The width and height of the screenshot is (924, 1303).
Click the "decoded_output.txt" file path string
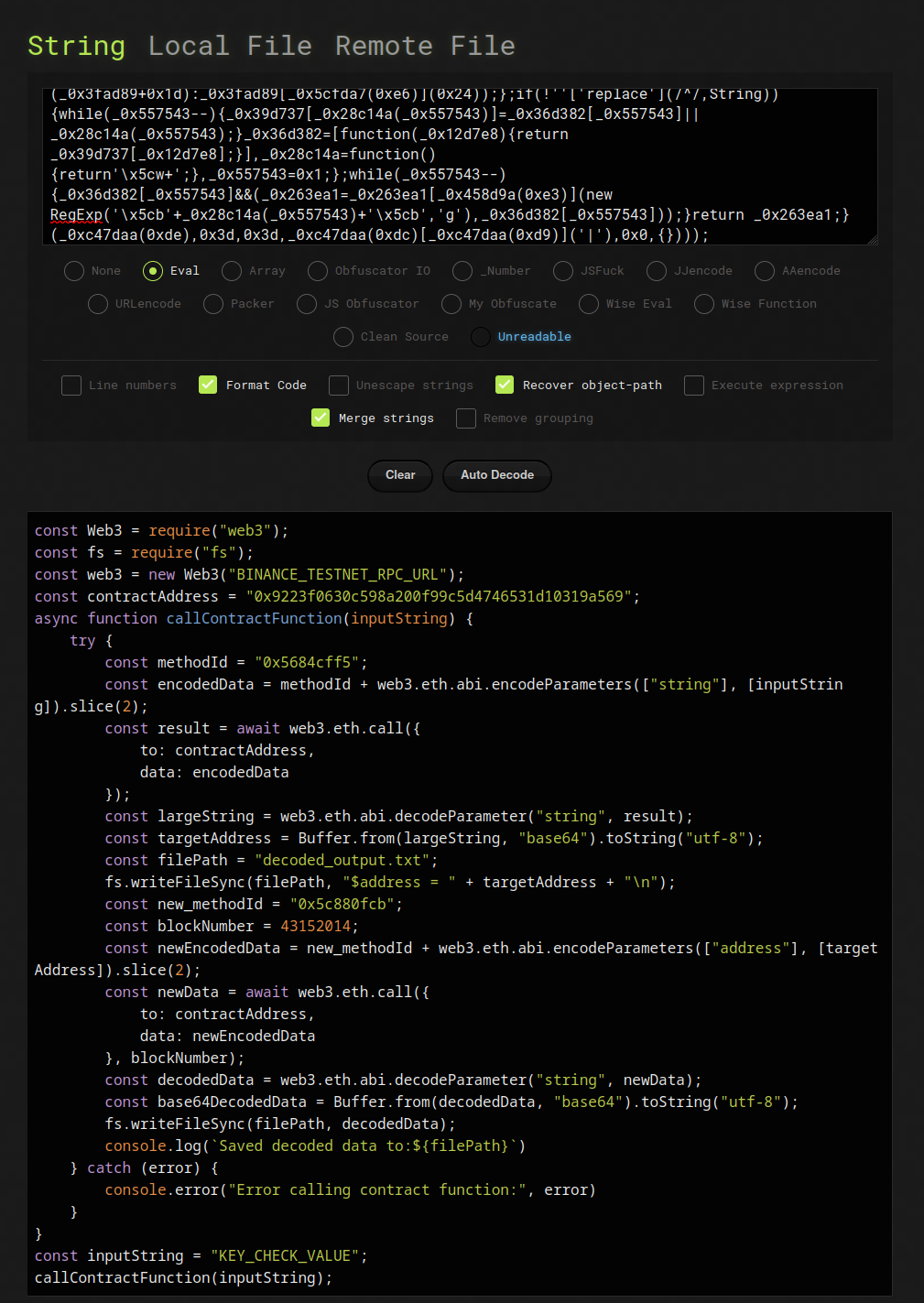342,861
